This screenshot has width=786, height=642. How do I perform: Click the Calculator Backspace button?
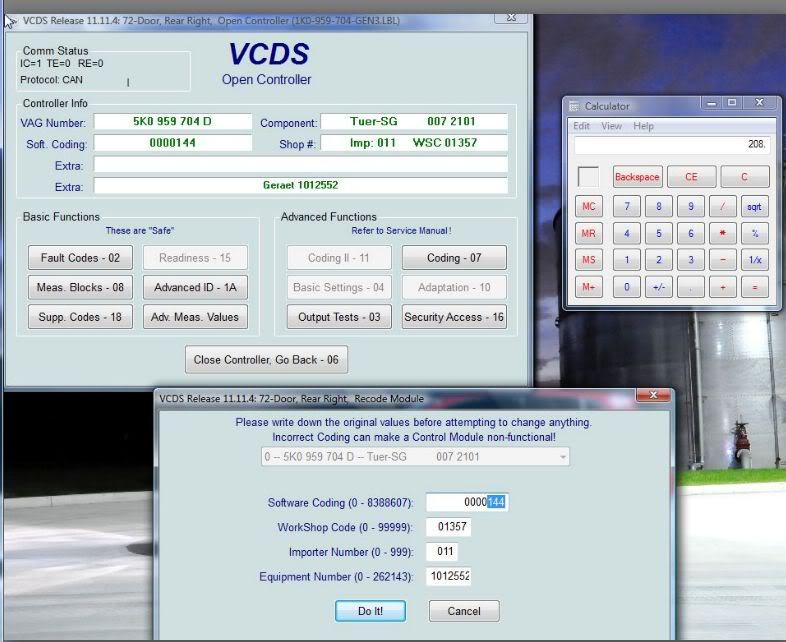coord(637,177)
